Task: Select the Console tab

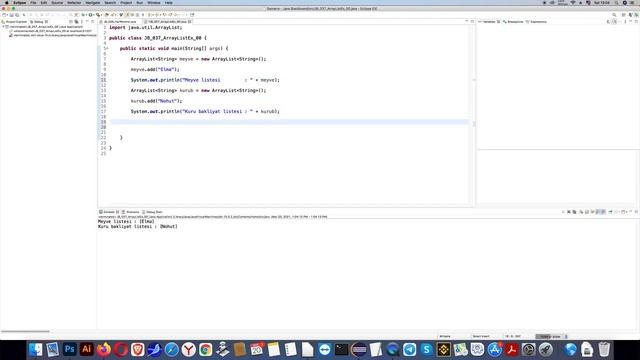Action: point(109,212)
